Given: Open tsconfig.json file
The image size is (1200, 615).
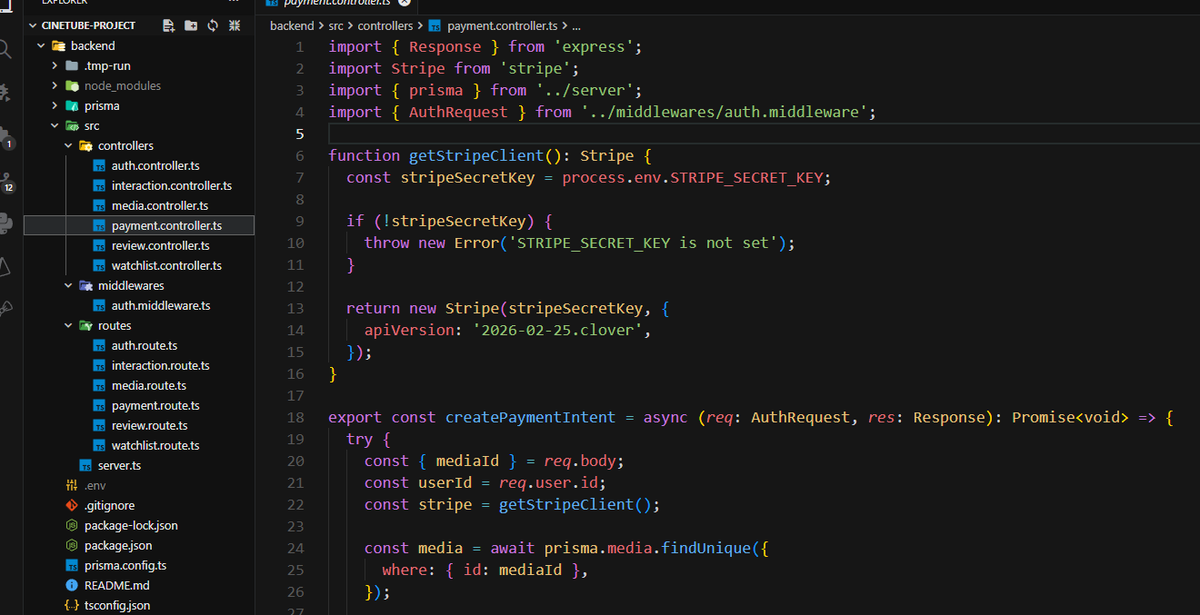Looking at the screenshot, I should tap(139, 605).
